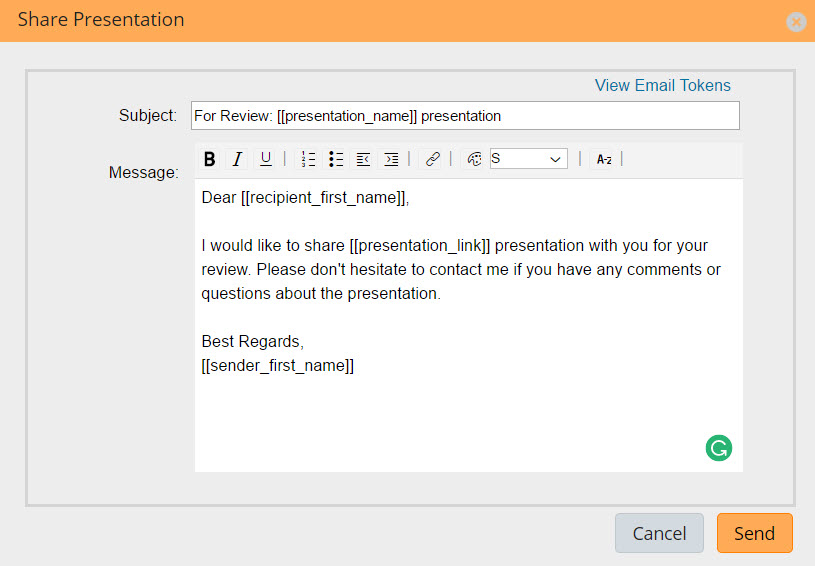
Task: Click into the Subject input field
Action: coord(465,115)
